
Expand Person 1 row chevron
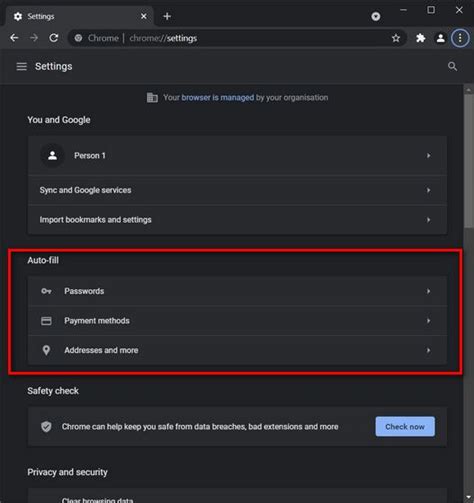(x=428, y=156)
